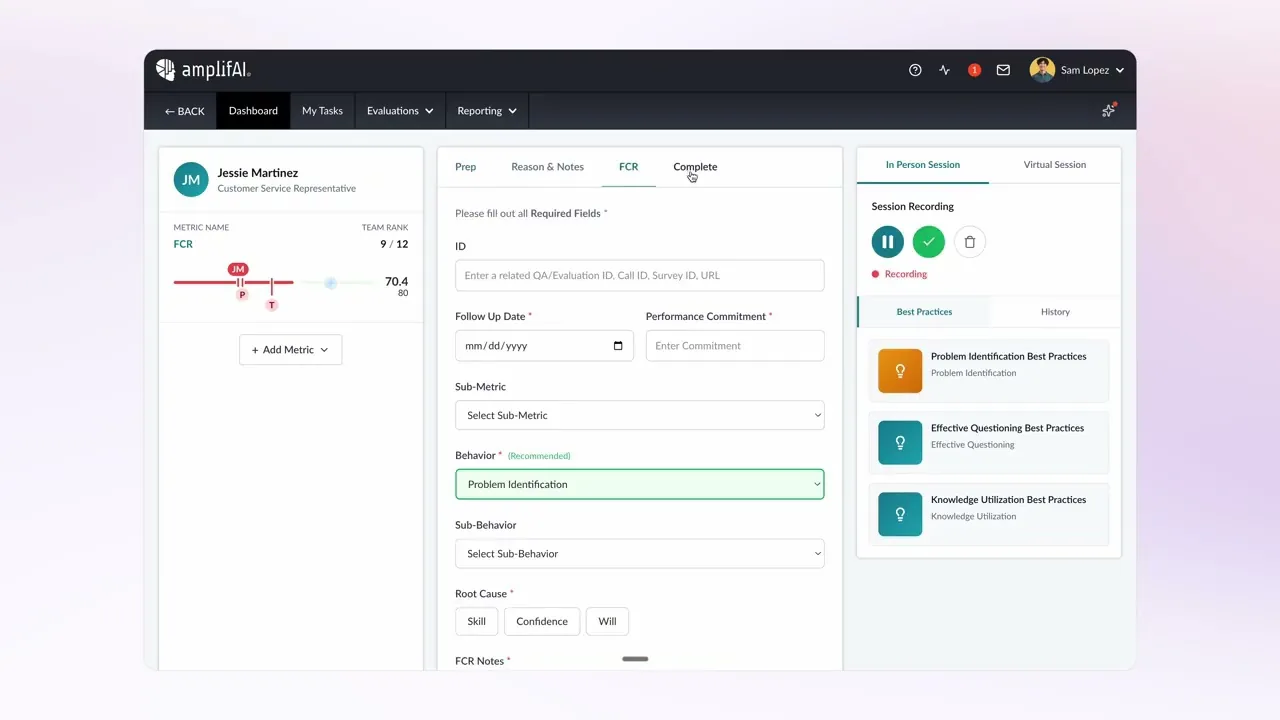Select the Best Practices tab
The width and height of the screenshot is (1280, 720).
click(x=924, y=312)
